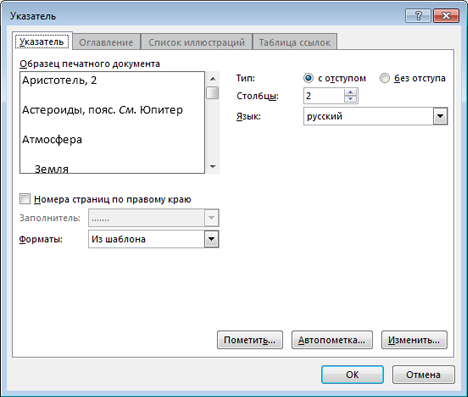Viewport: 468px width, 397px height.
Task: Click the 'Астероиды, пояс. См. Юпитер' preview entry
Action: click(102, 110)
